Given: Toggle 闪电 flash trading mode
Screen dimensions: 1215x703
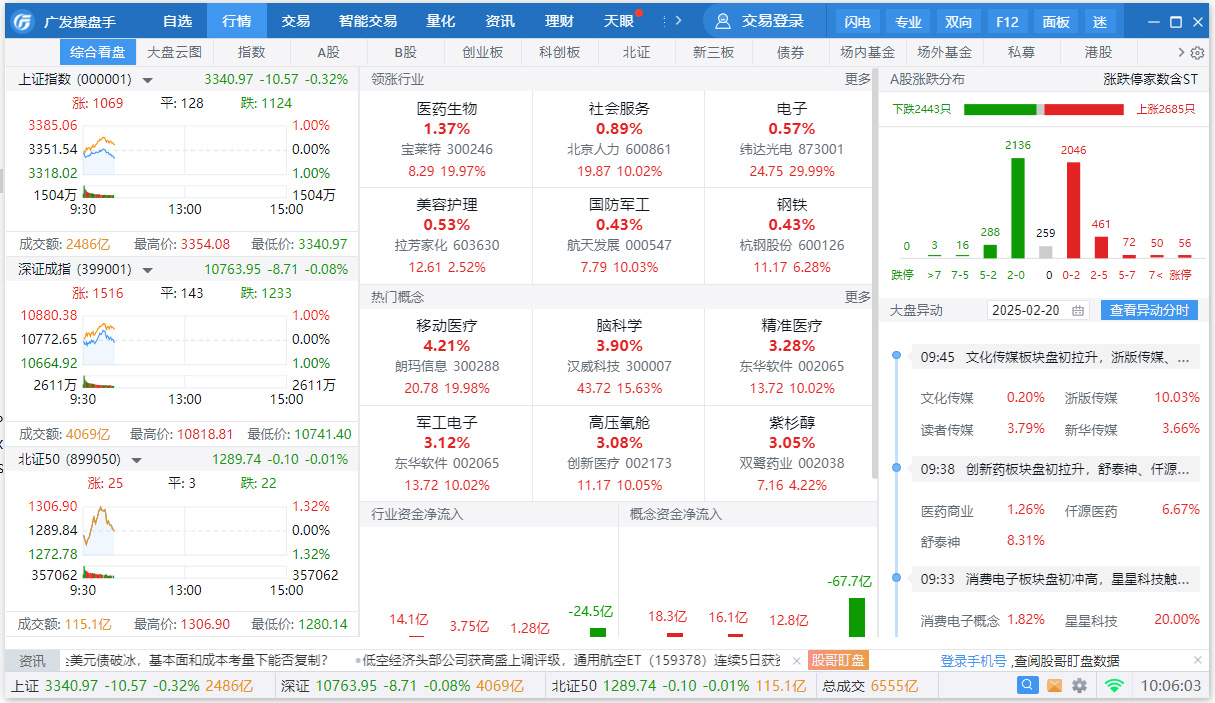Looking at the screenshot, I should [x=857, y=20].
